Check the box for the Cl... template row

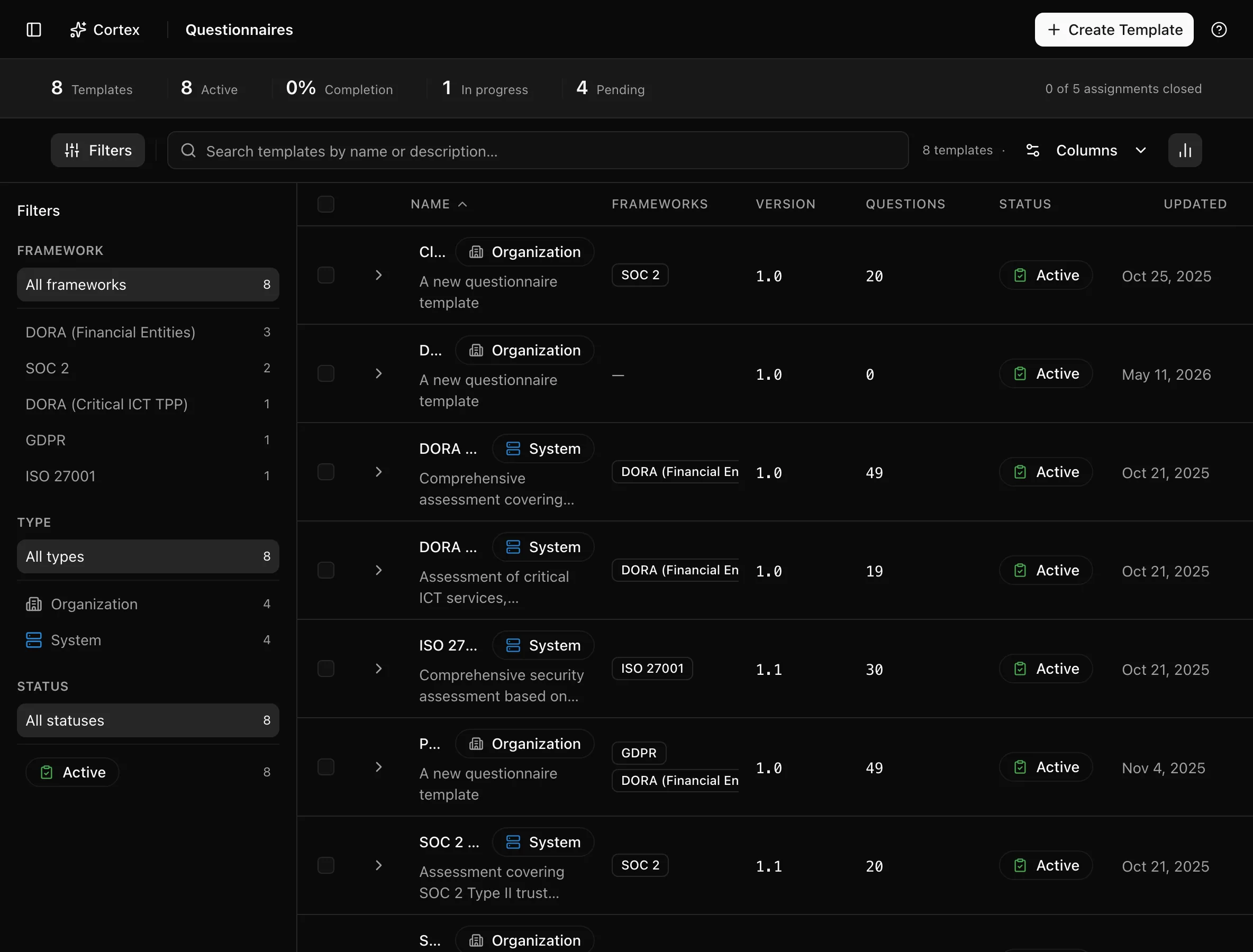326,276
